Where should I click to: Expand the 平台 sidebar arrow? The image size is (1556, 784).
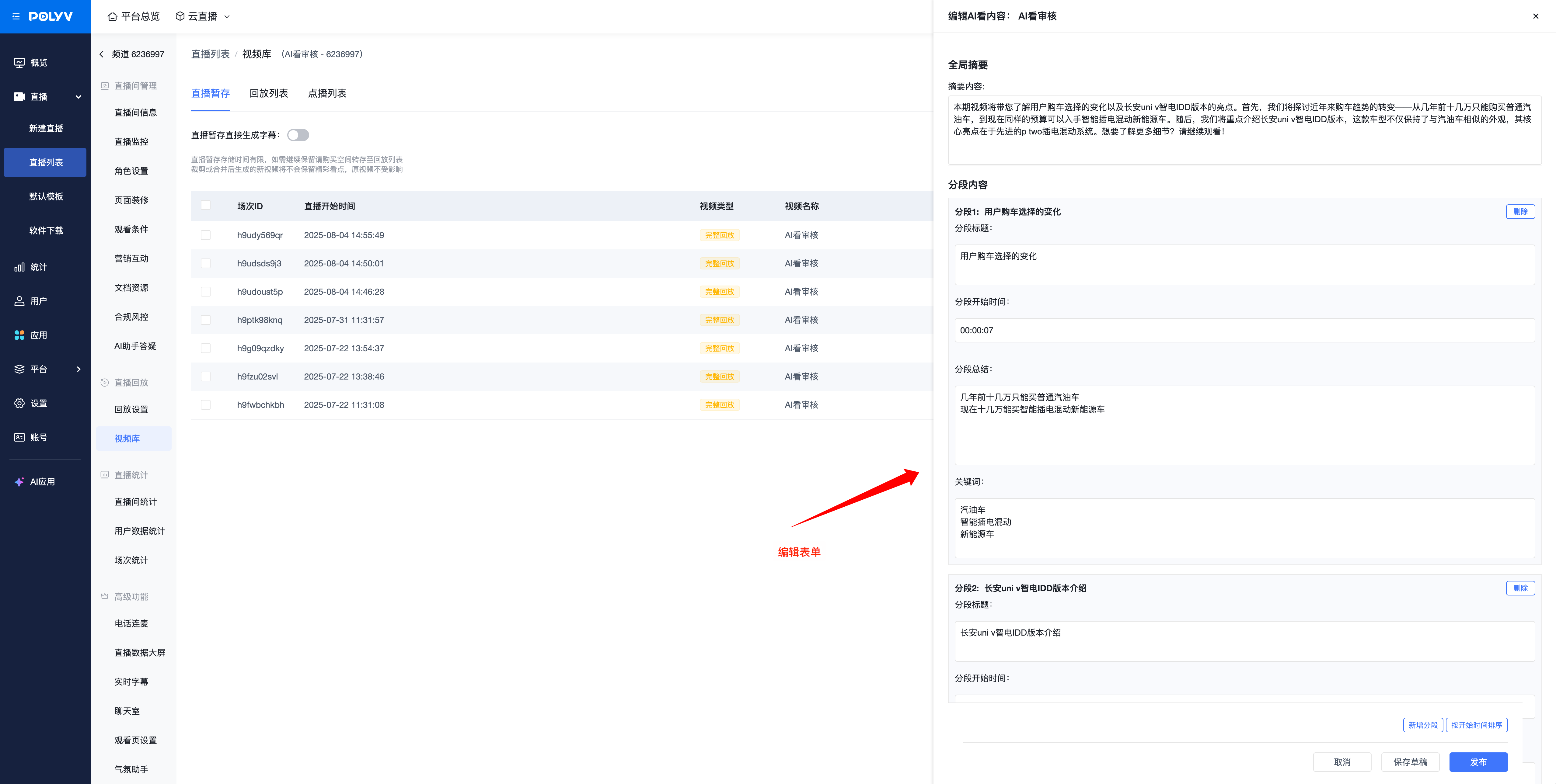click(78, 369)
